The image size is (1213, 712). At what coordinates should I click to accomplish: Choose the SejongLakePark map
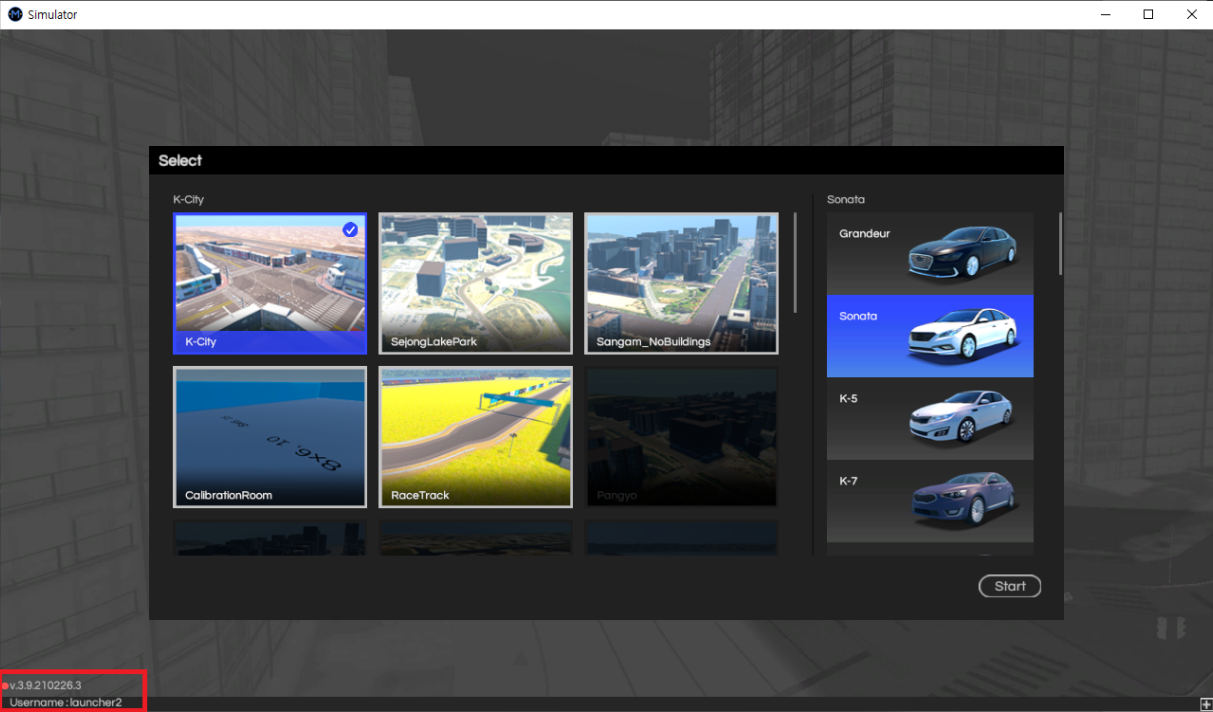click(476, 283)
